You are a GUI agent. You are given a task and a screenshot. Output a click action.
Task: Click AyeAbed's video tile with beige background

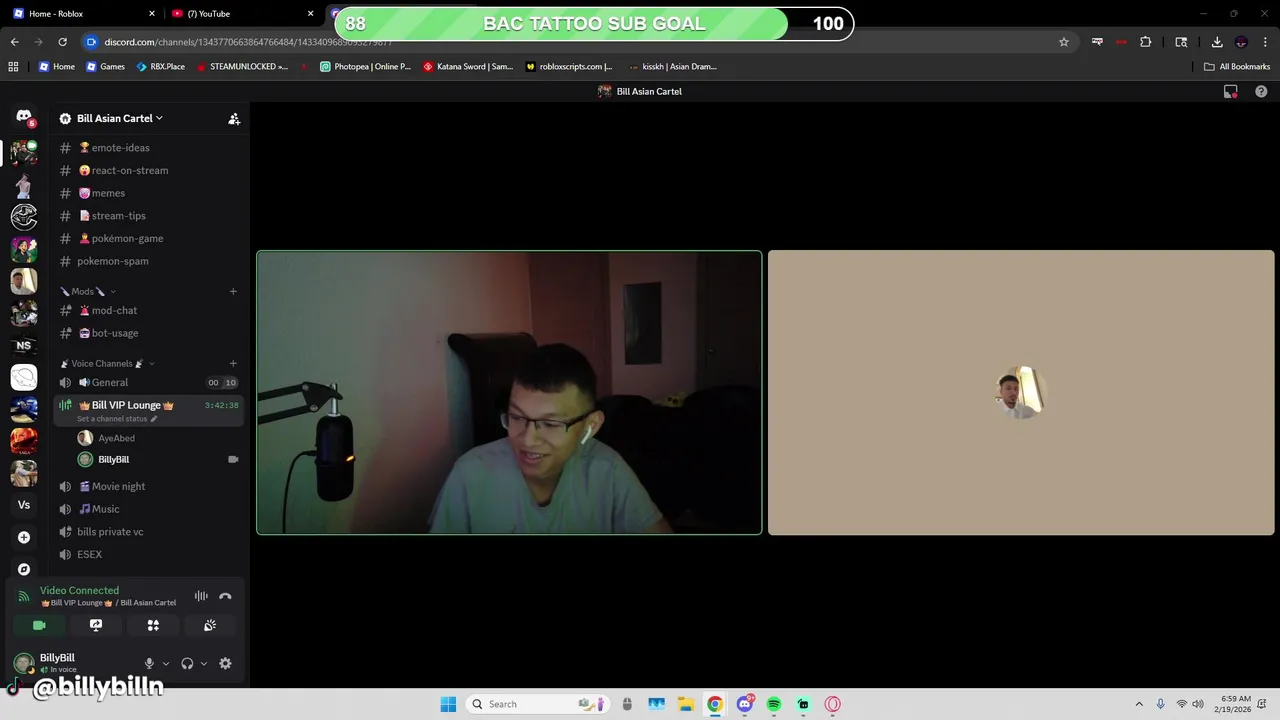pos(1021,392)
